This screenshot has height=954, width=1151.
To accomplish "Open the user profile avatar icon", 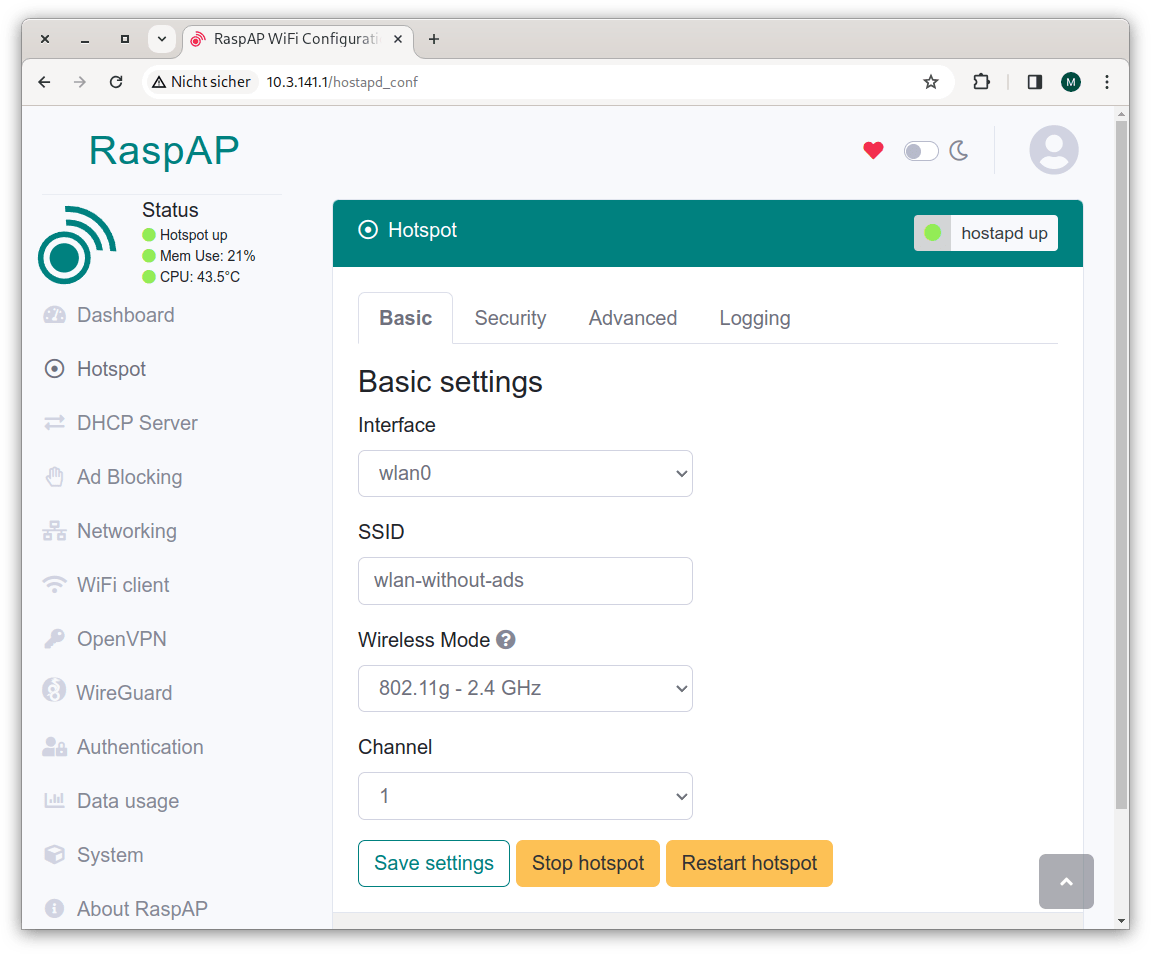I will click(1054, 150).
